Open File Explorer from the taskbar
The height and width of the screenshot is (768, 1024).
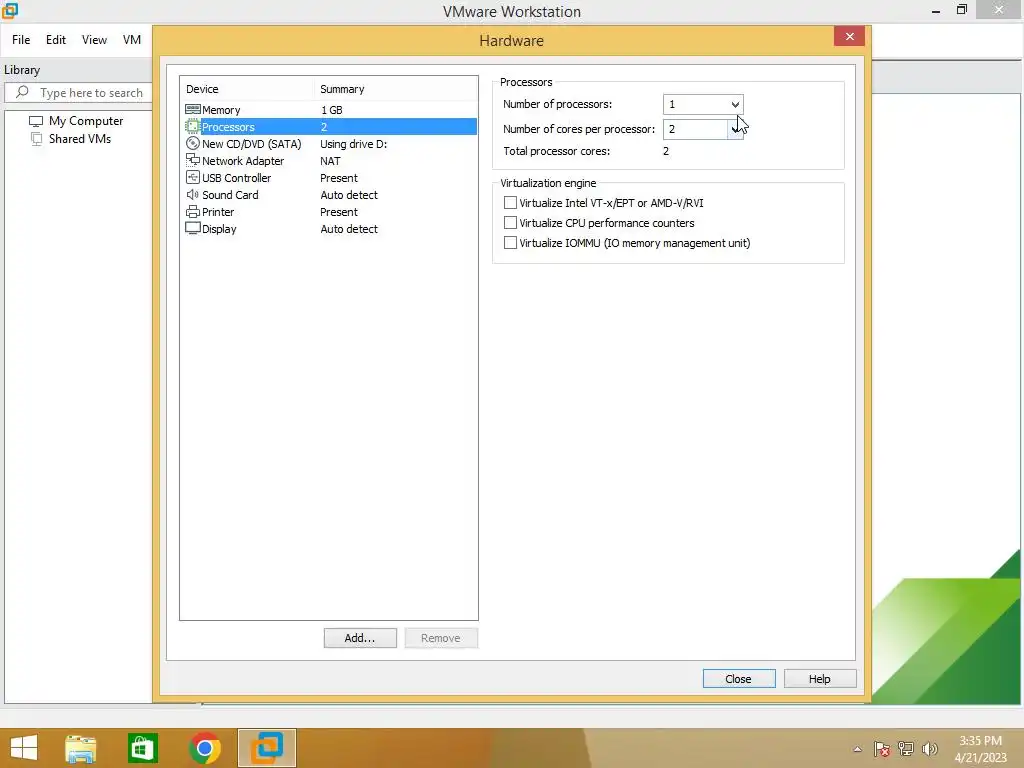(81, 748)
